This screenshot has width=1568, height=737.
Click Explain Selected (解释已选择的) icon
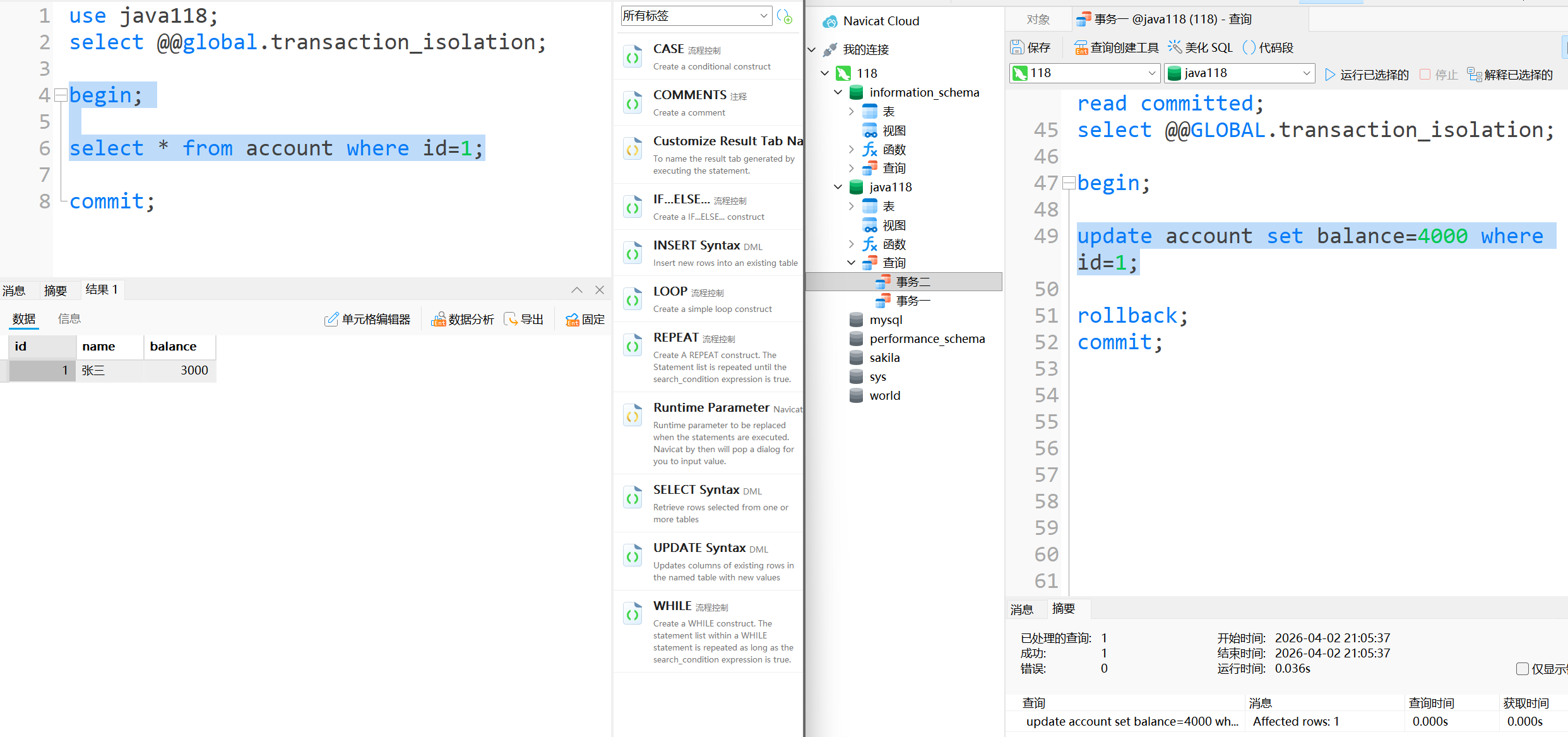point(1475,75)
